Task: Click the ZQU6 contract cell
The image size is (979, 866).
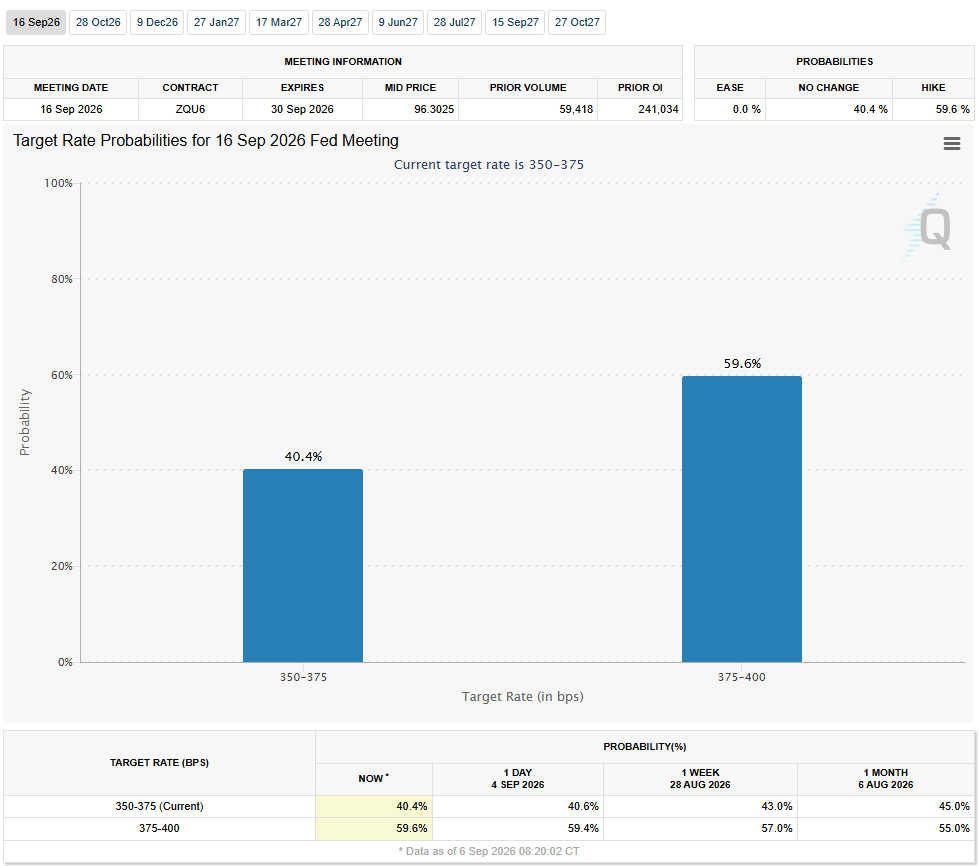Action: [x=190, y=109]
